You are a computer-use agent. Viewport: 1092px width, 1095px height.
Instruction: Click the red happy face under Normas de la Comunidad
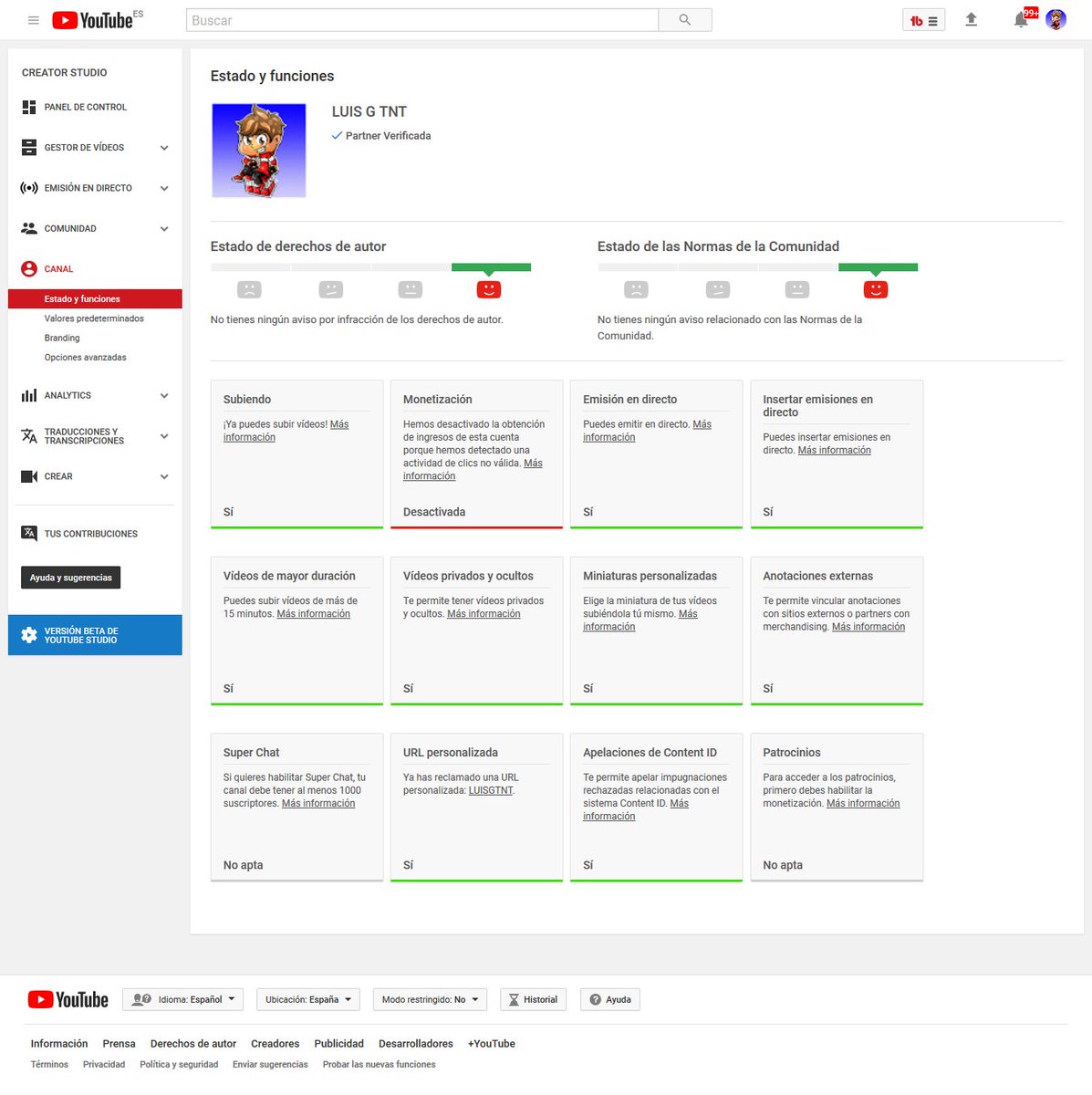point(876,289)
